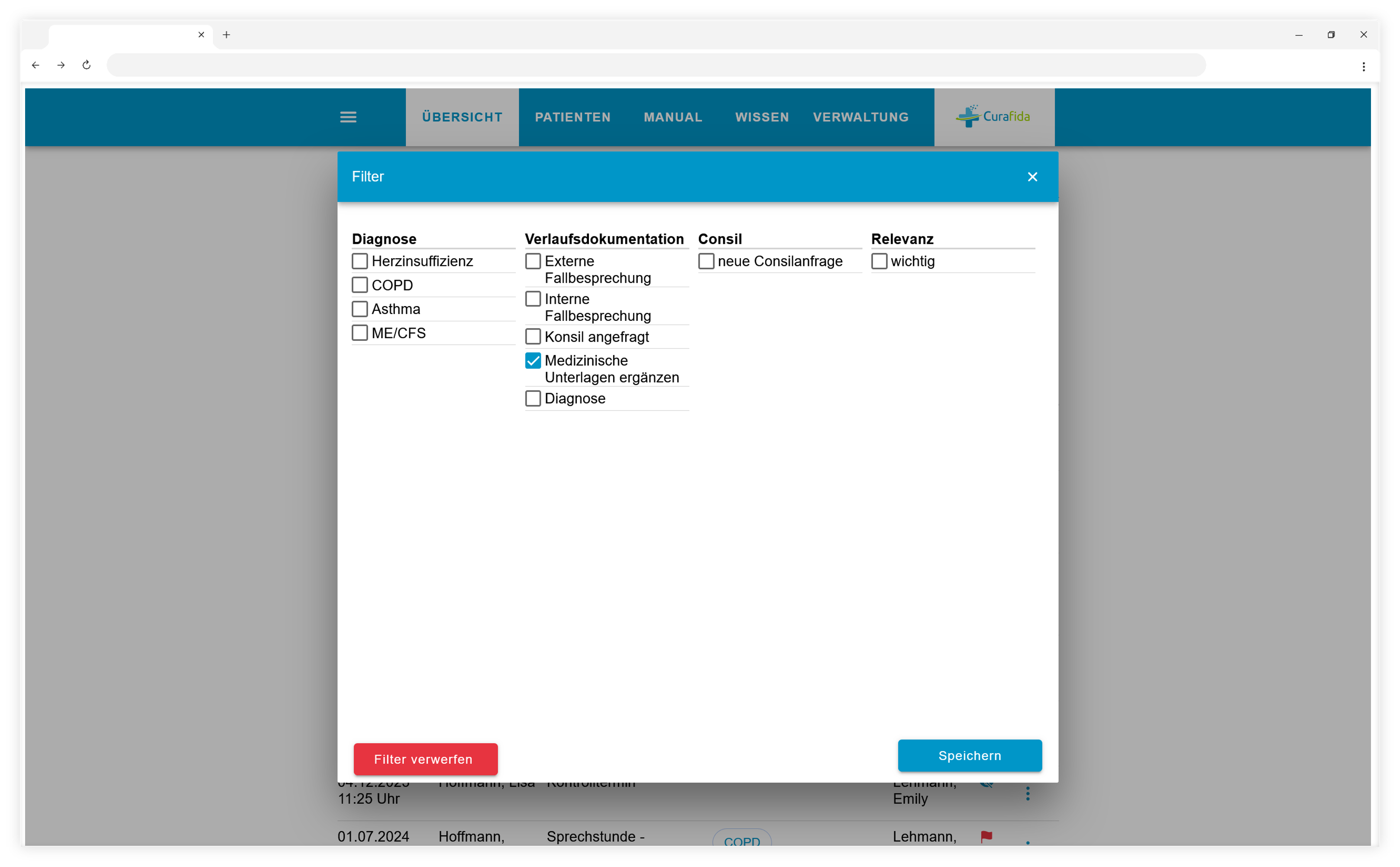Save filters with Speichern button
The image size is (1400, 867).
coord(970,756)
